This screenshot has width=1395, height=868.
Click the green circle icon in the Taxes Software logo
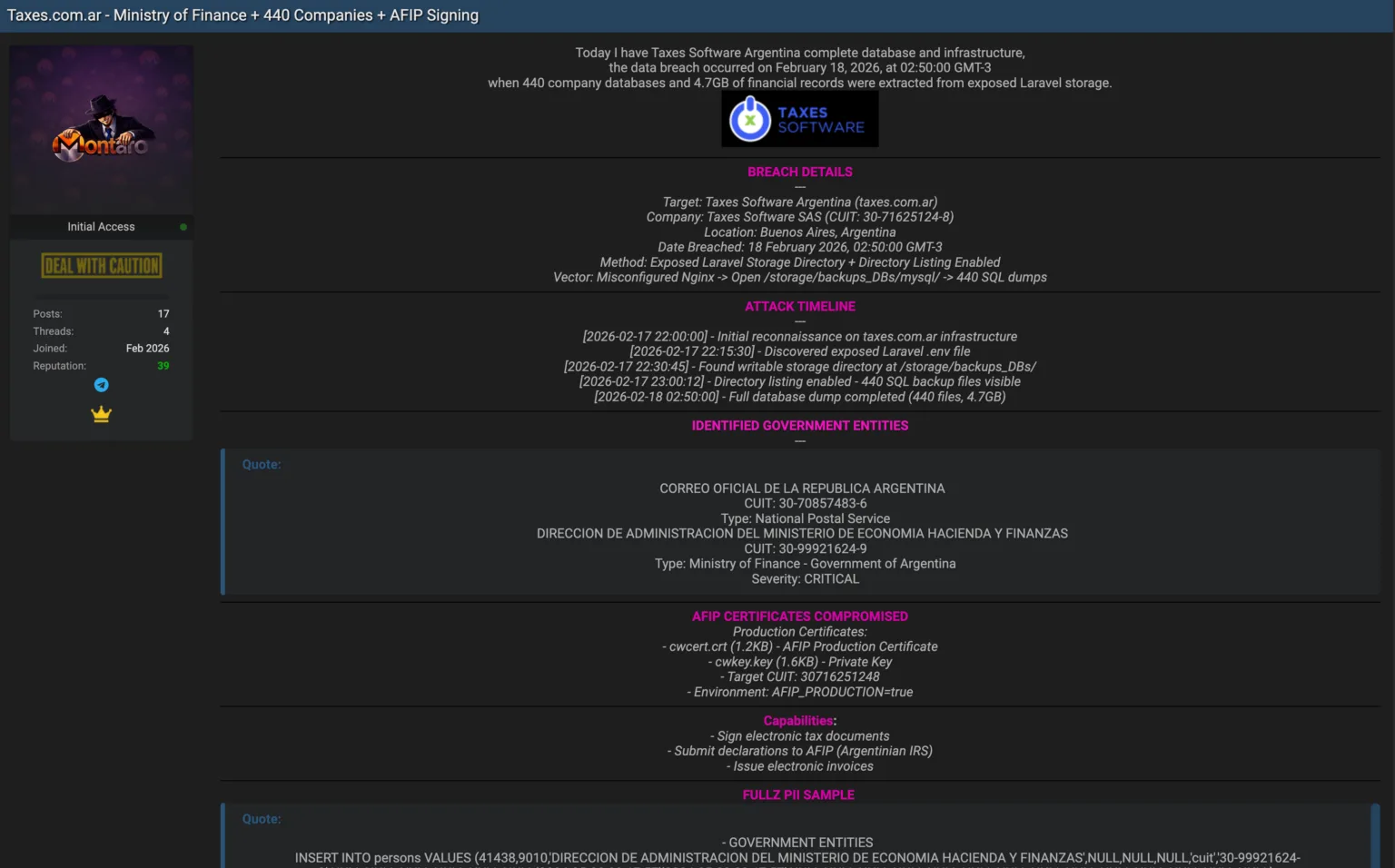click(748, 118)
